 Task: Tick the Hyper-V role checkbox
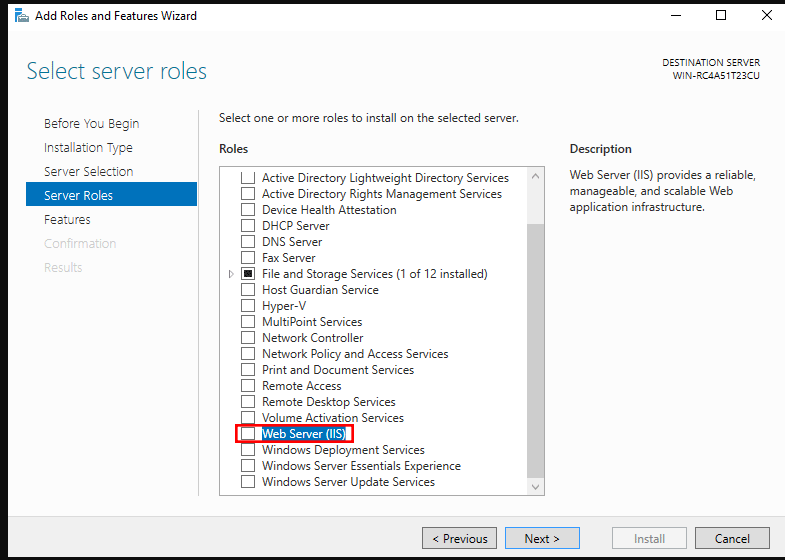coord(248,305)
